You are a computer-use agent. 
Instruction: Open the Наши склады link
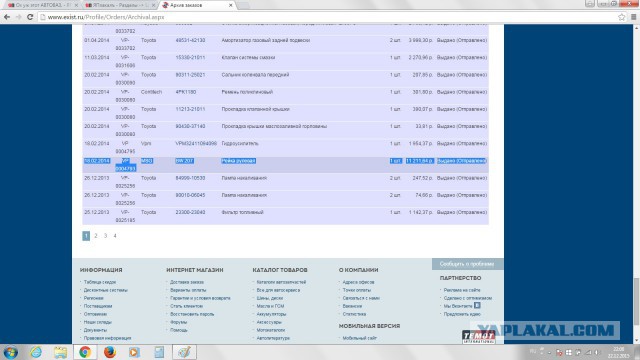tap(98, 322)
